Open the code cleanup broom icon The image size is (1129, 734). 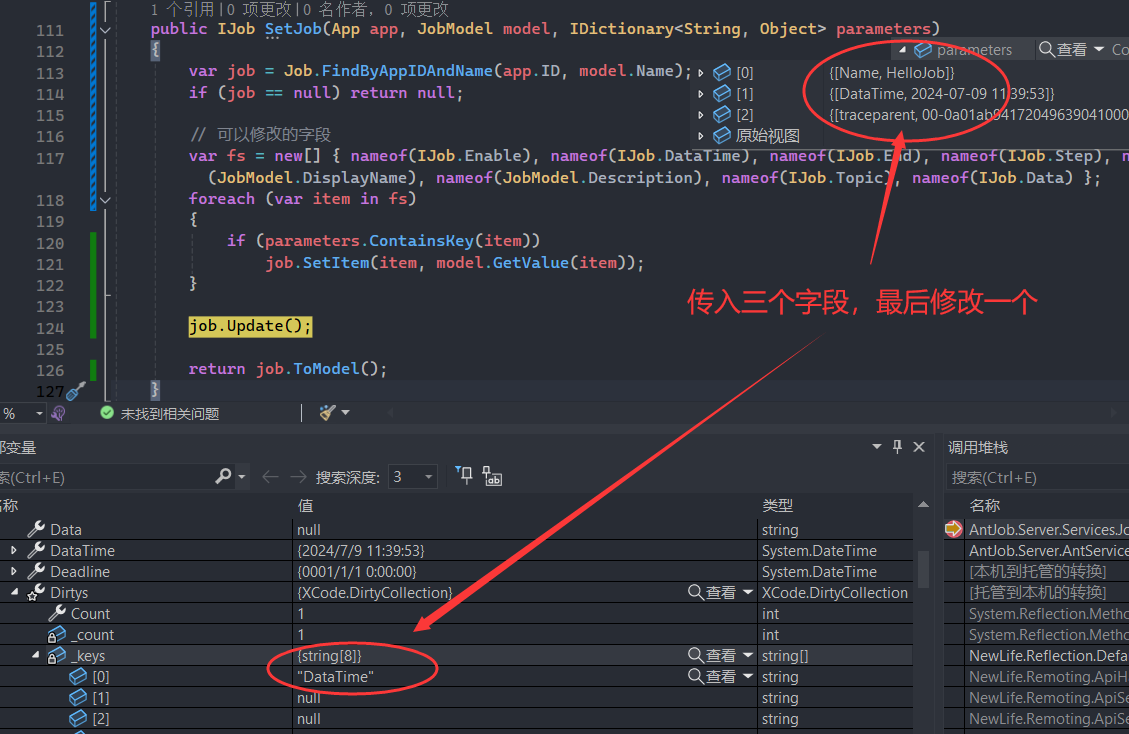pyautogui.click(x=327, y=413)
